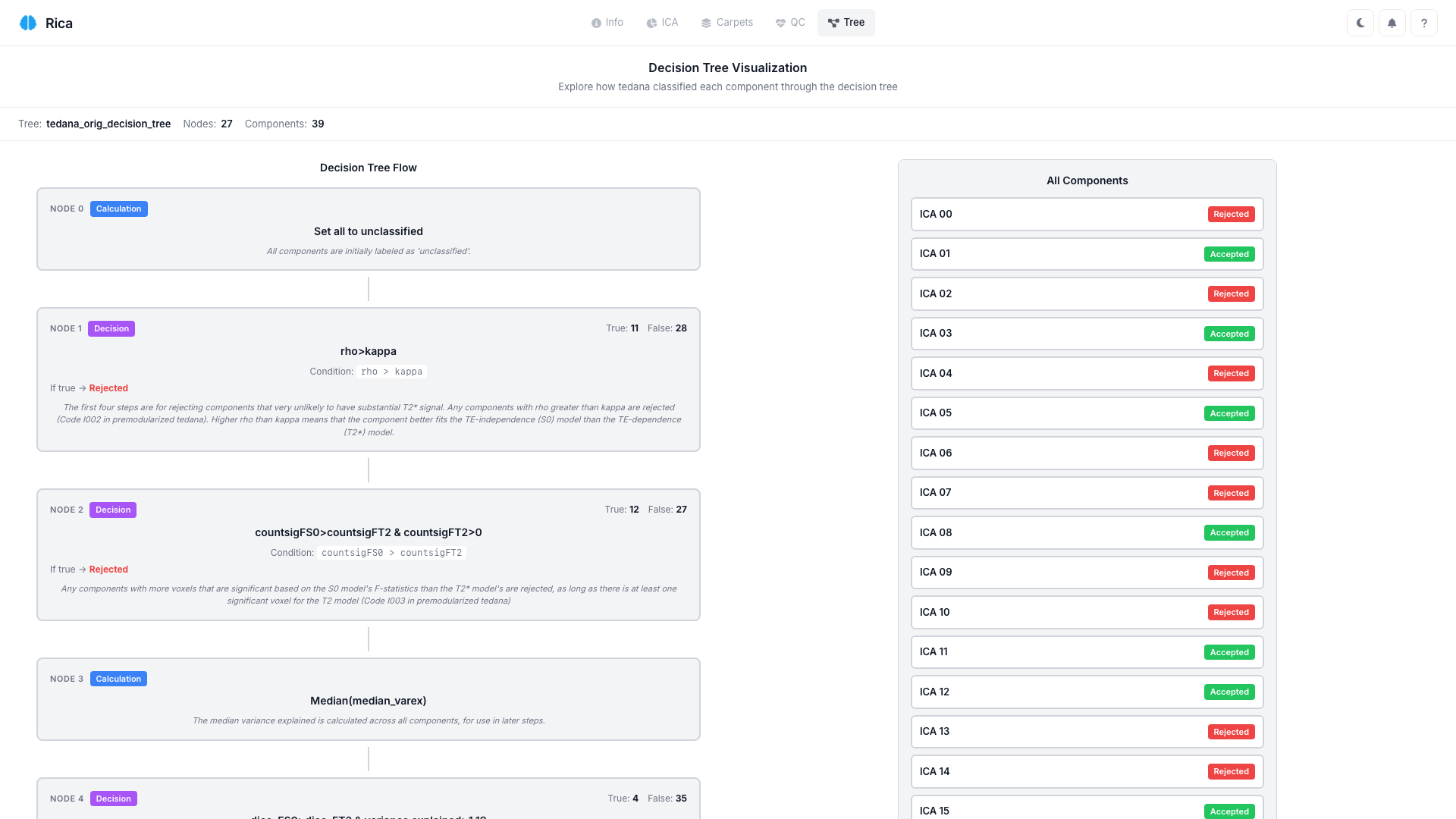Switch to the QC tab
Viewport: 1456px width, 819px height.
(790, 23)
